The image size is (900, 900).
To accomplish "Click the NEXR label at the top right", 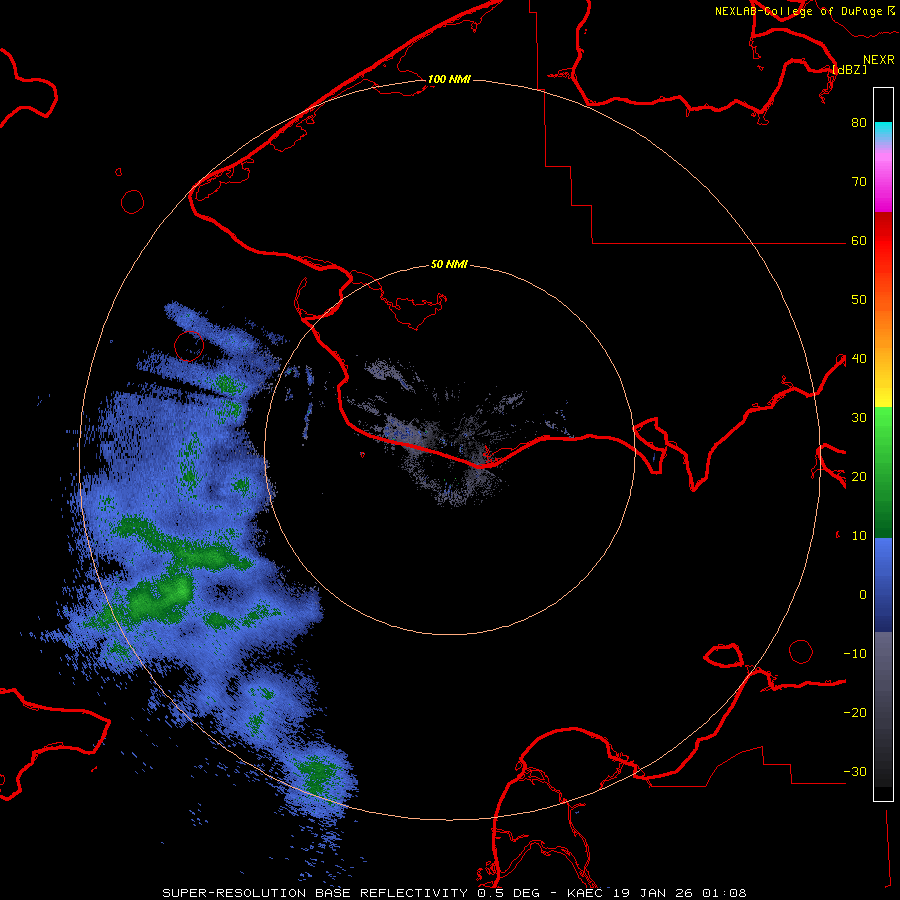I will tap(879, 60).
